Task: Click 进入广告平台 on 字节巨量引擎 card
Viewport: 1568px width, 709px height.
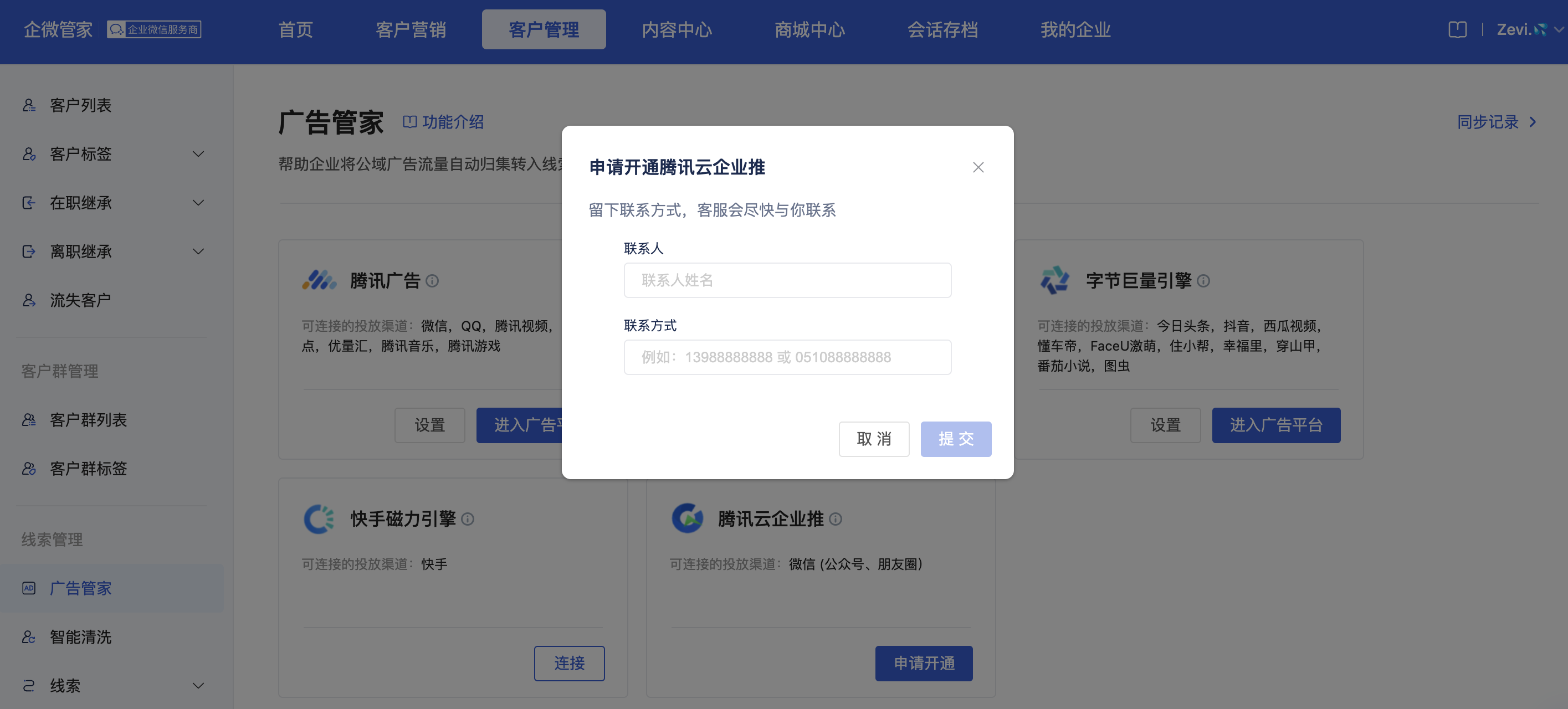Action: 1276,425
